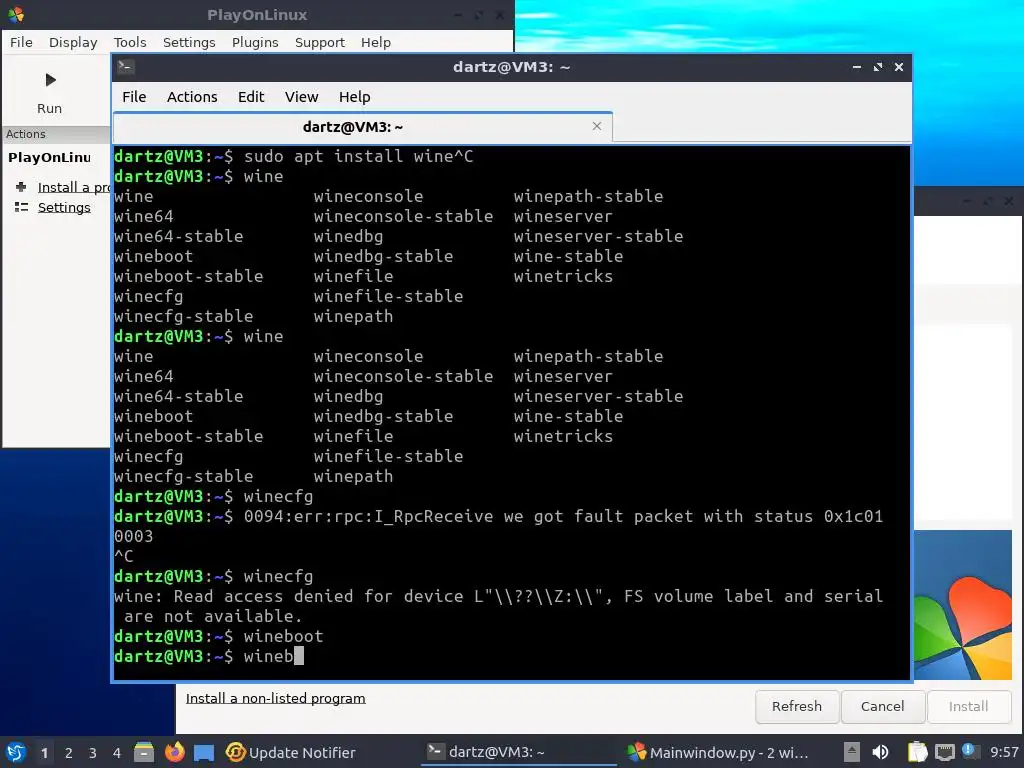Close the terminal window
The height and width of the screenshot is (768, 1024).
coord(899,67)
